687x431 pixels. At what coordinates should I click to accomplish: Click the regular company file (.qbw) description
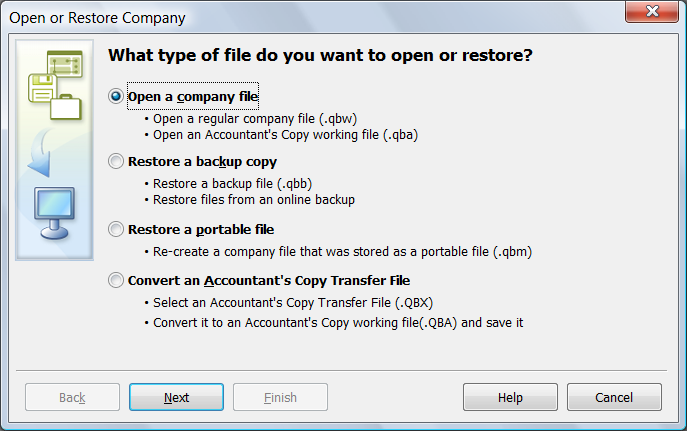pyautogui.click(x=256, y=118)
